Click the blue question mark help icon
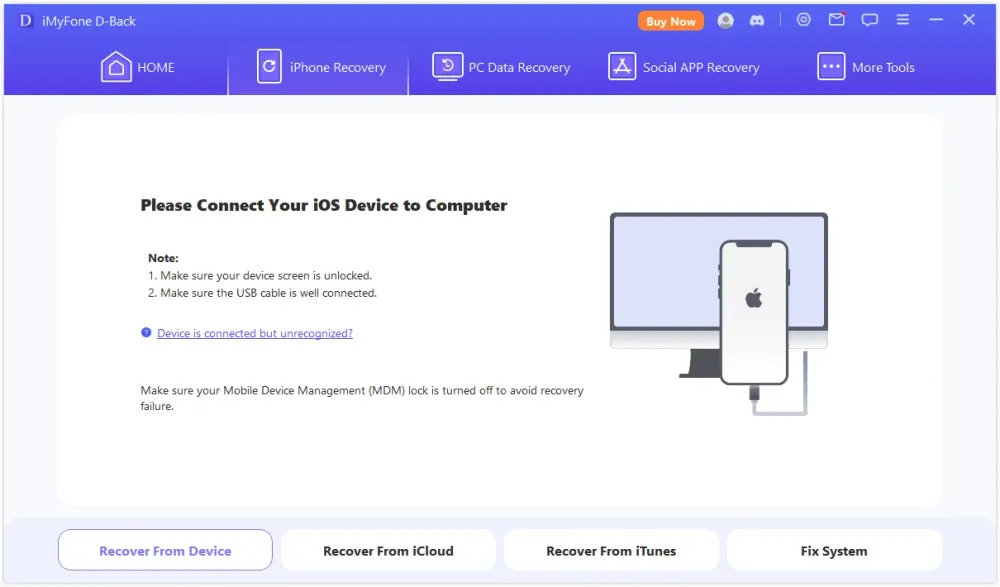Screen dimensions: 1000x587 click(146, 333)
